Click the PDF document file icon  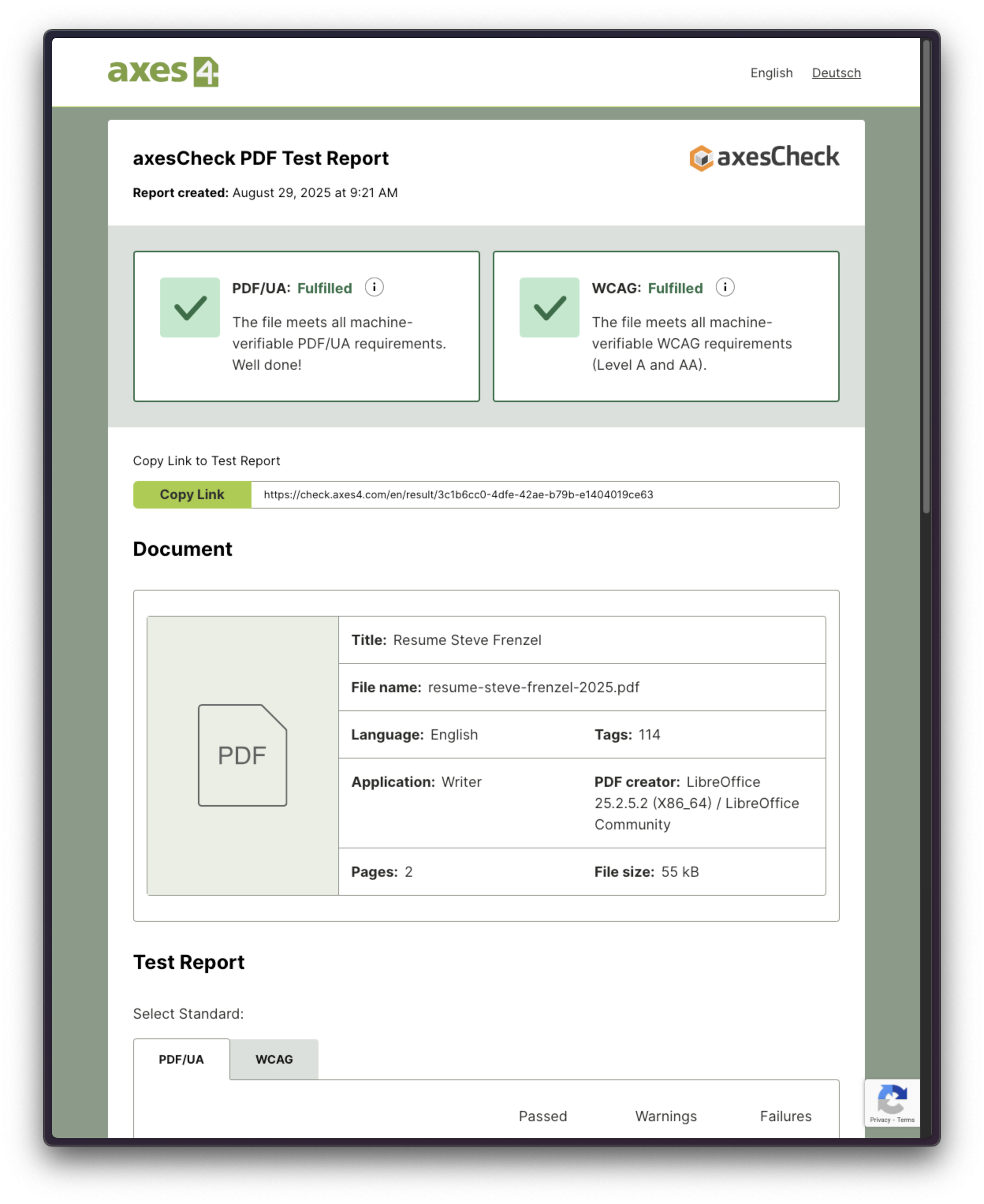[242, 755]
